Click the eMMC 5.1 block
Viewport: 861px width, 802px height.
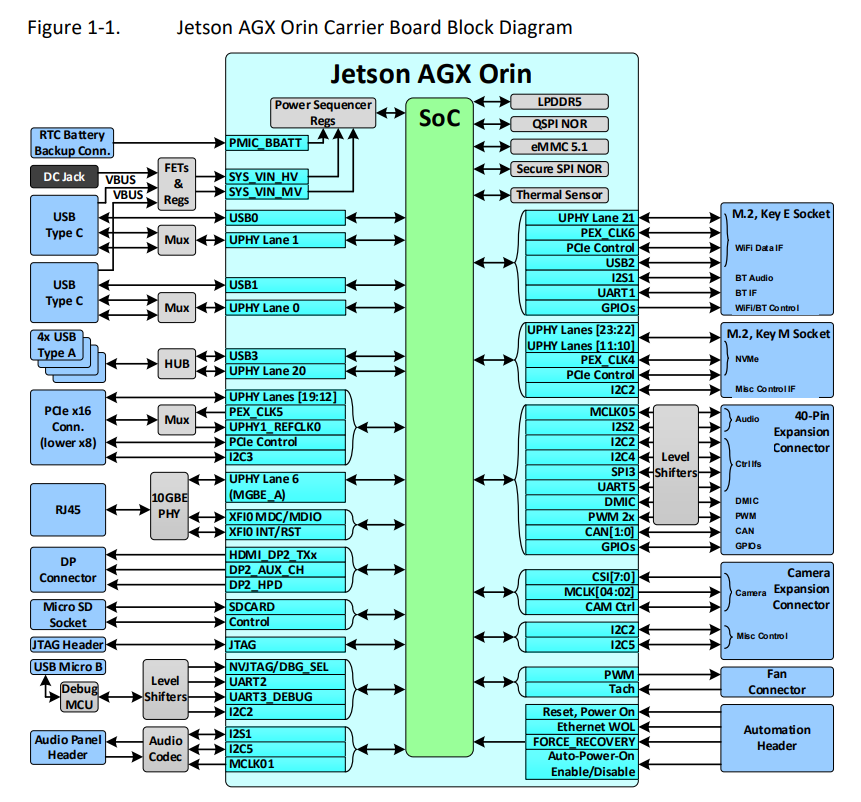click(560, 147)
